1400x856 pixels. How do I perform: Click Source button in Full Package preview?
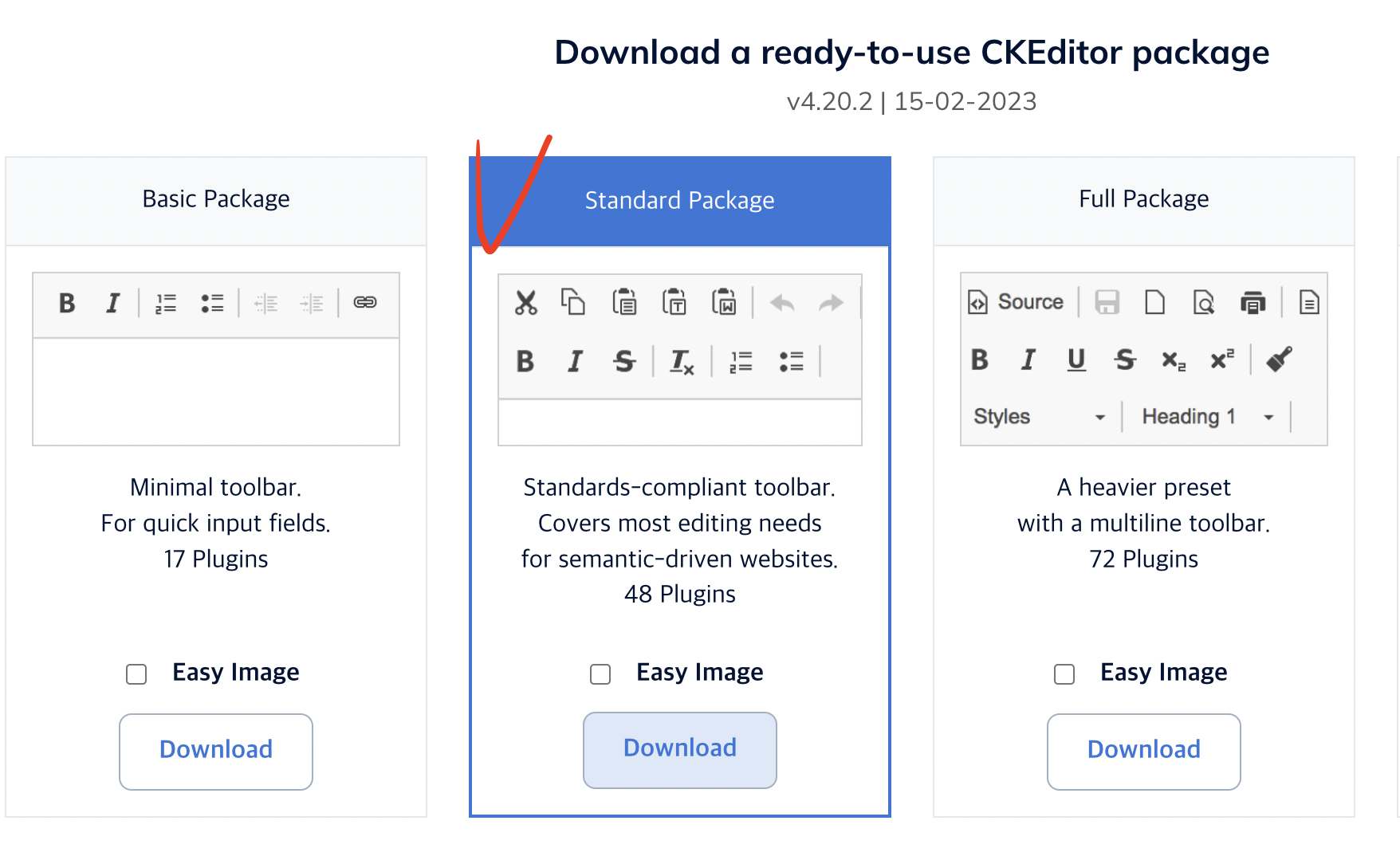click(1016, 302)
